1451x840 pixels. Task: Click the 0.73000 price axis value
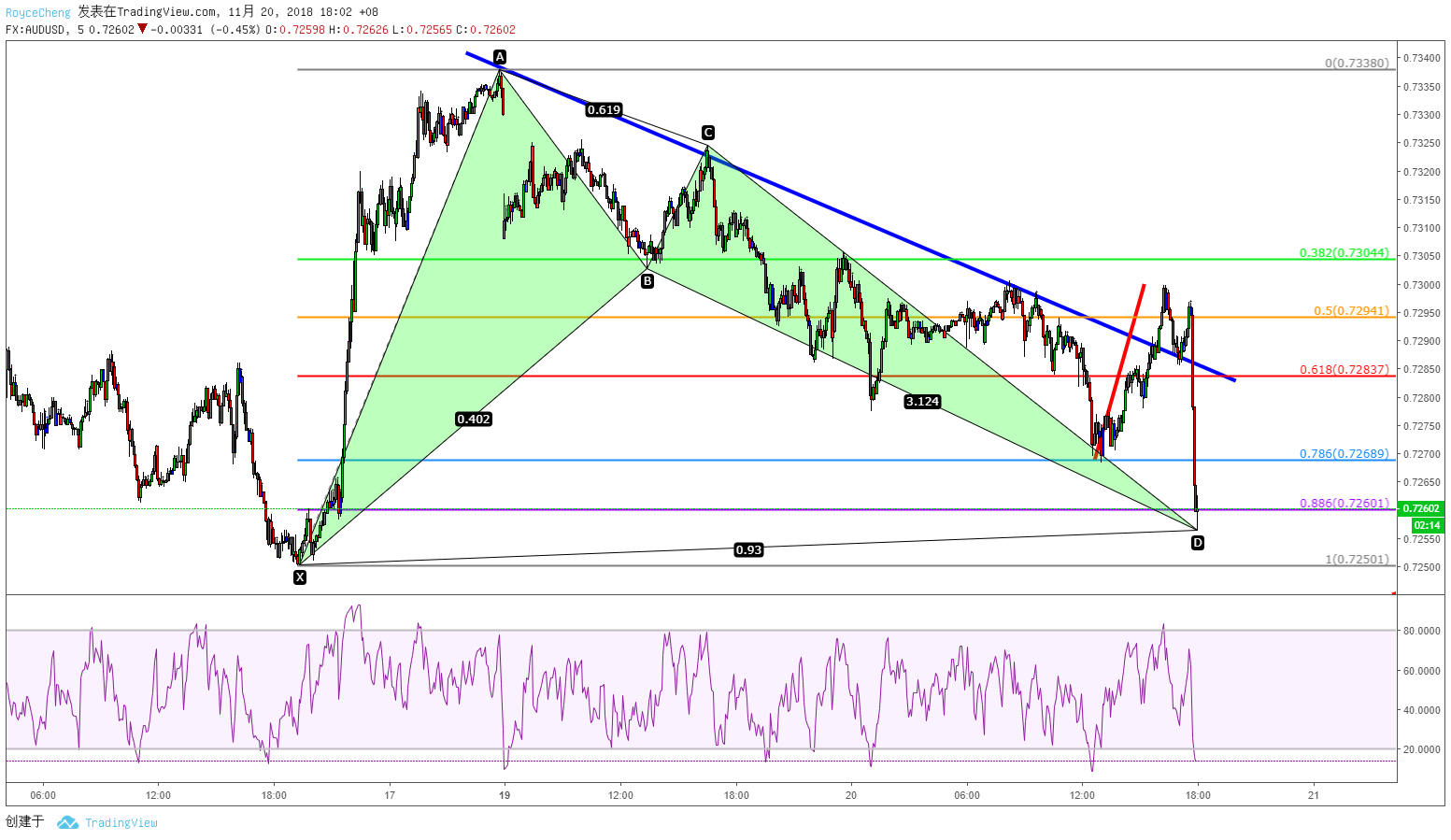click(x=1421, y=285)
